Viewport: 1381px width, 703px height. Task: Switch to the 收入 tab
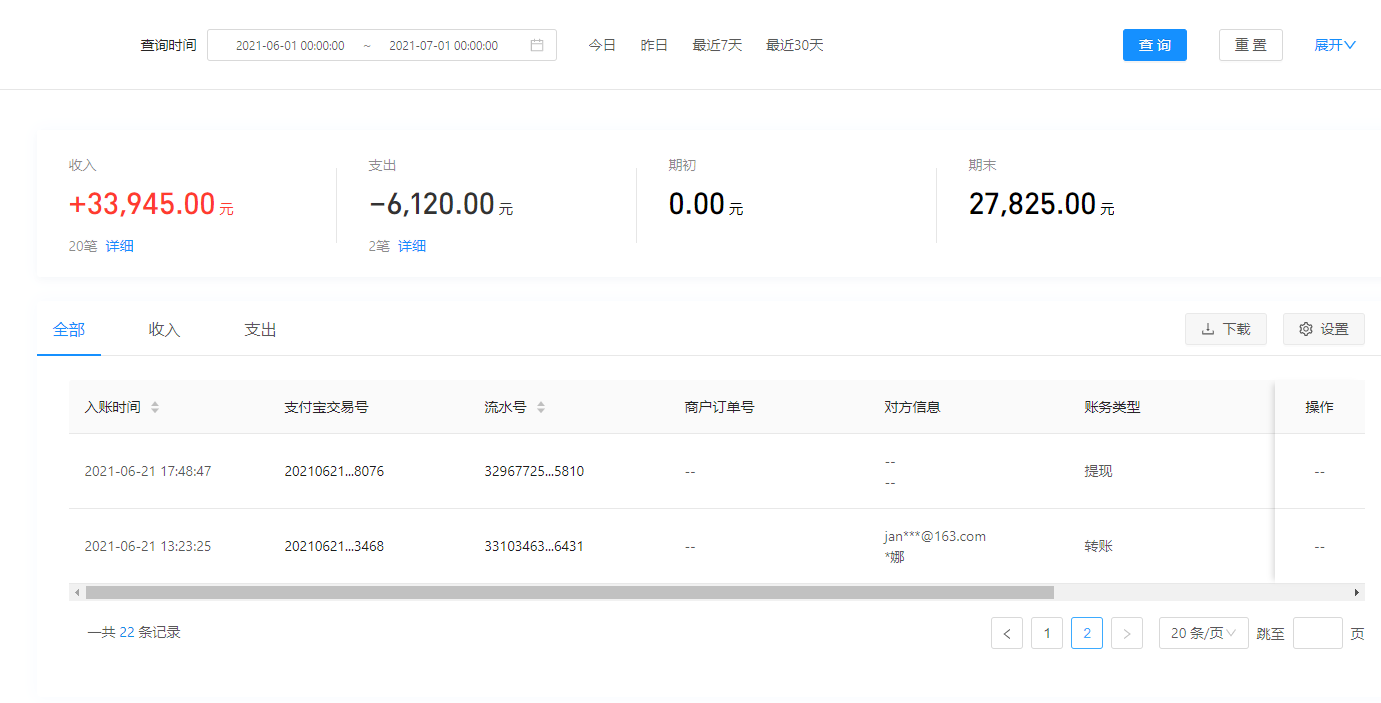[x=164, y=329]
